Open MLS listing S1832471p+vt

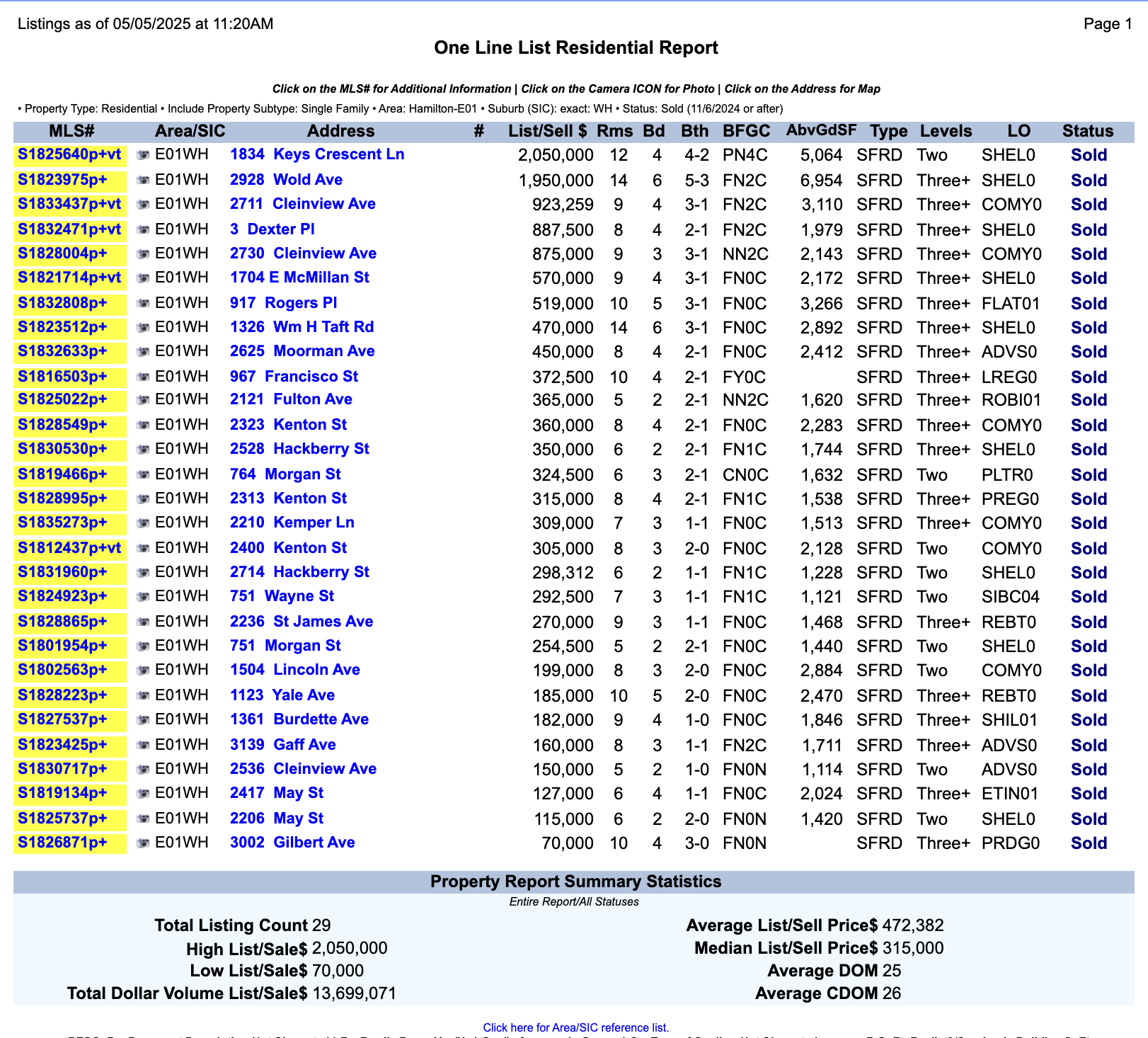coord(69,229)
